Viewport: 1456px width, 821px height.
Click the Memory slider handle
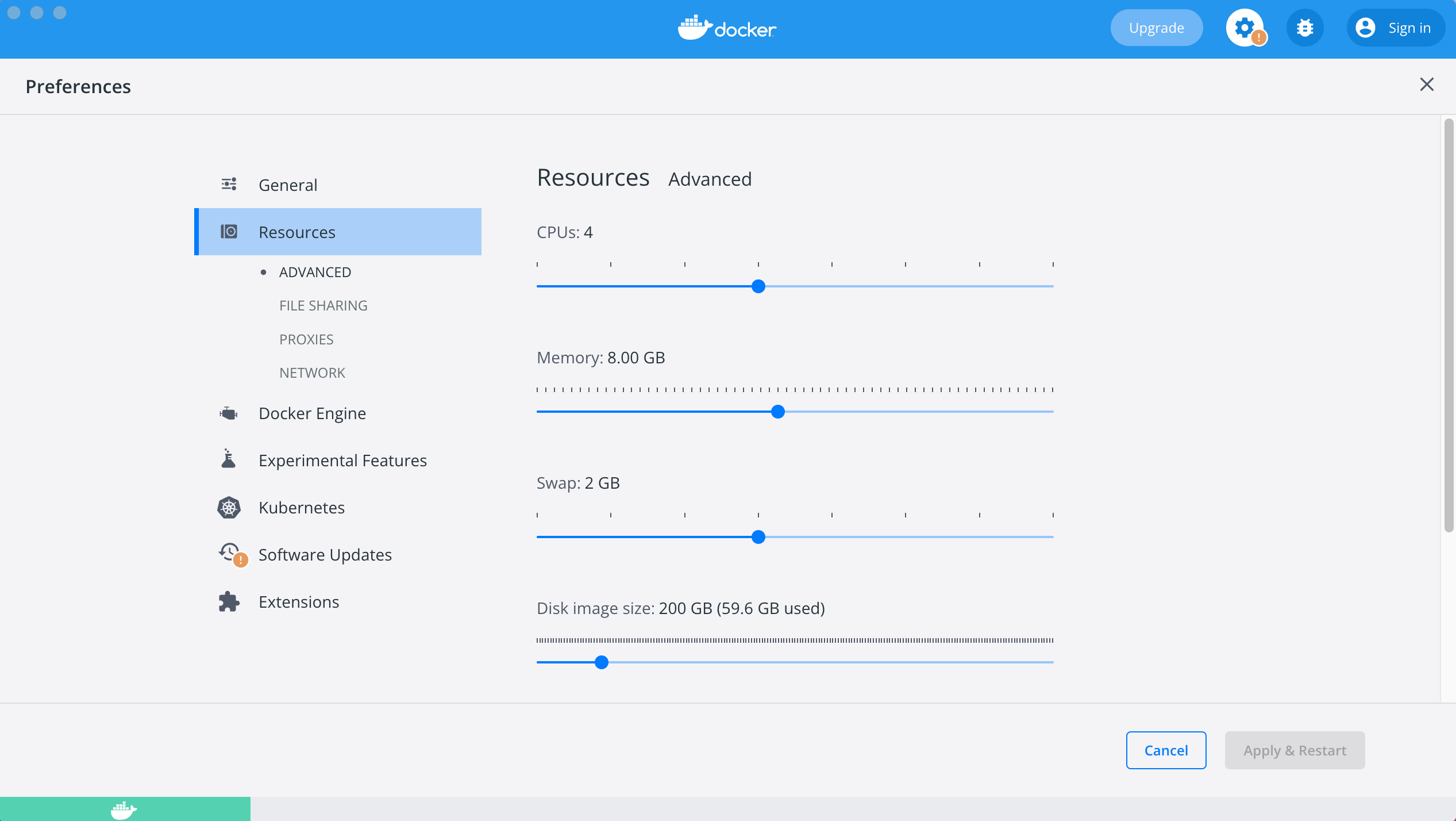(778, 412)
